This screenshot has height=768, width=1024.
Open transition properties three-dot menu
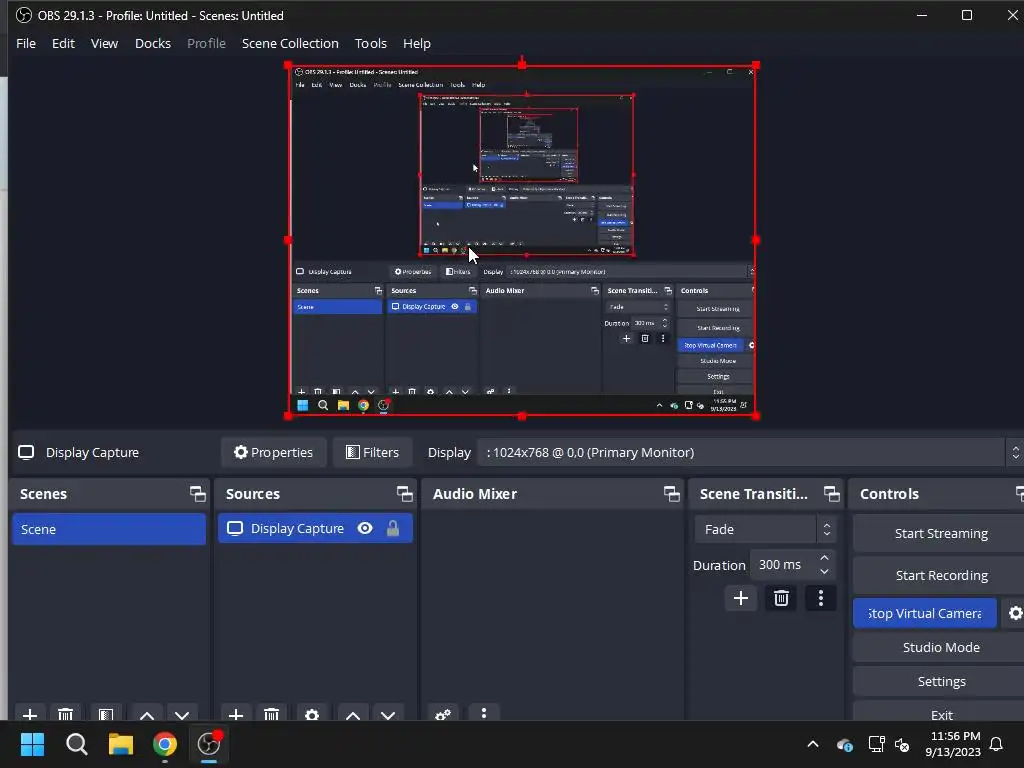[821, 598]
